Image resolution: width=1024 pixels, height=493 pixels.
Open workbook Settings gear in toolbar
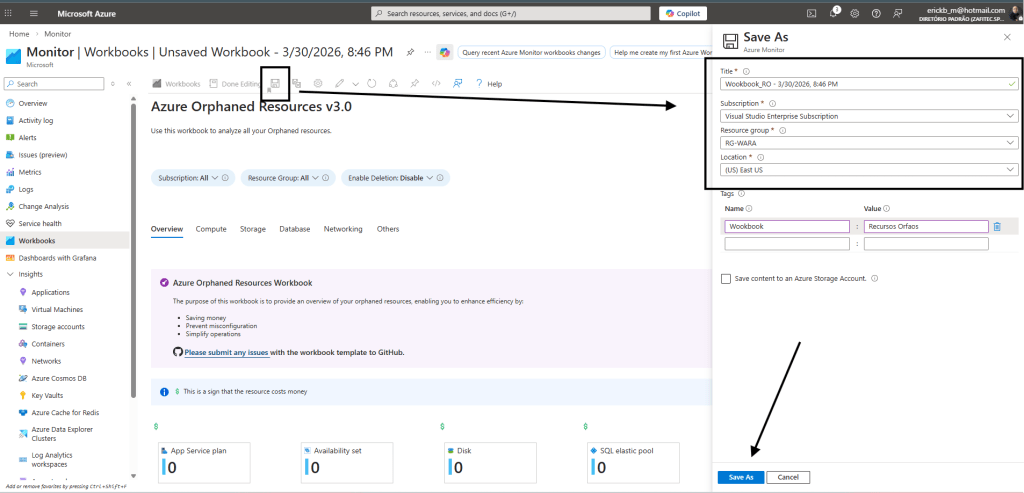pos(318,84)
